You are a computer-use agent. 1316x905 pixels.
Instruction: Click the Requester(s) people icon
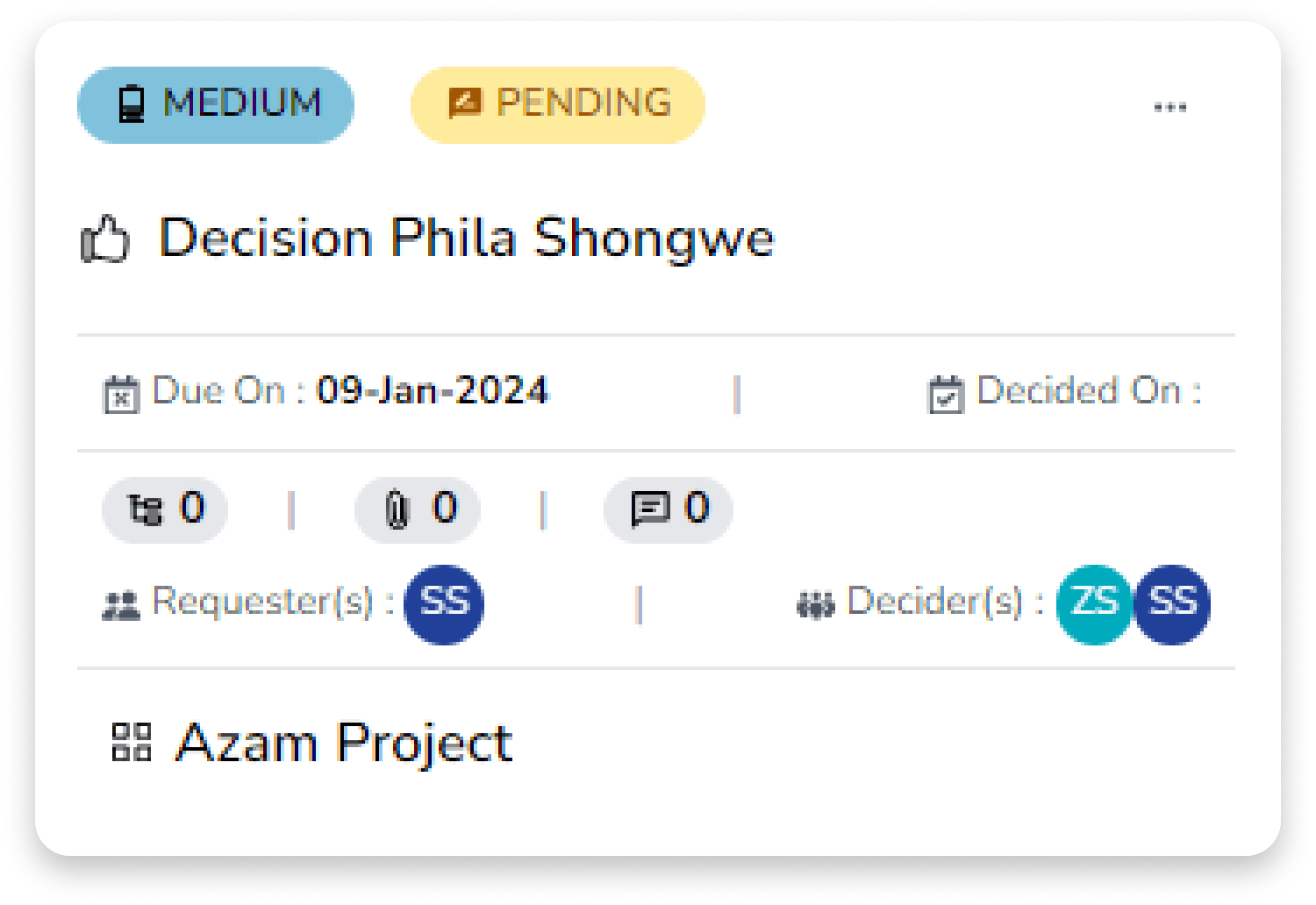point(121,605)
